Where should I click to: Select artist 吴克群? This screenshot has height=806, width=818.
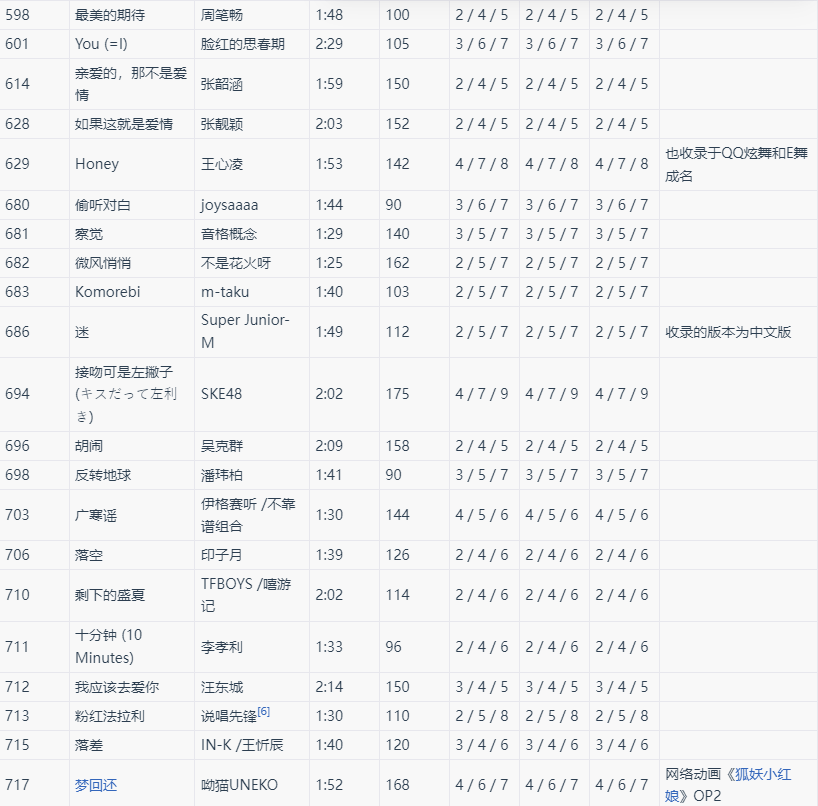tap(222, 446)
